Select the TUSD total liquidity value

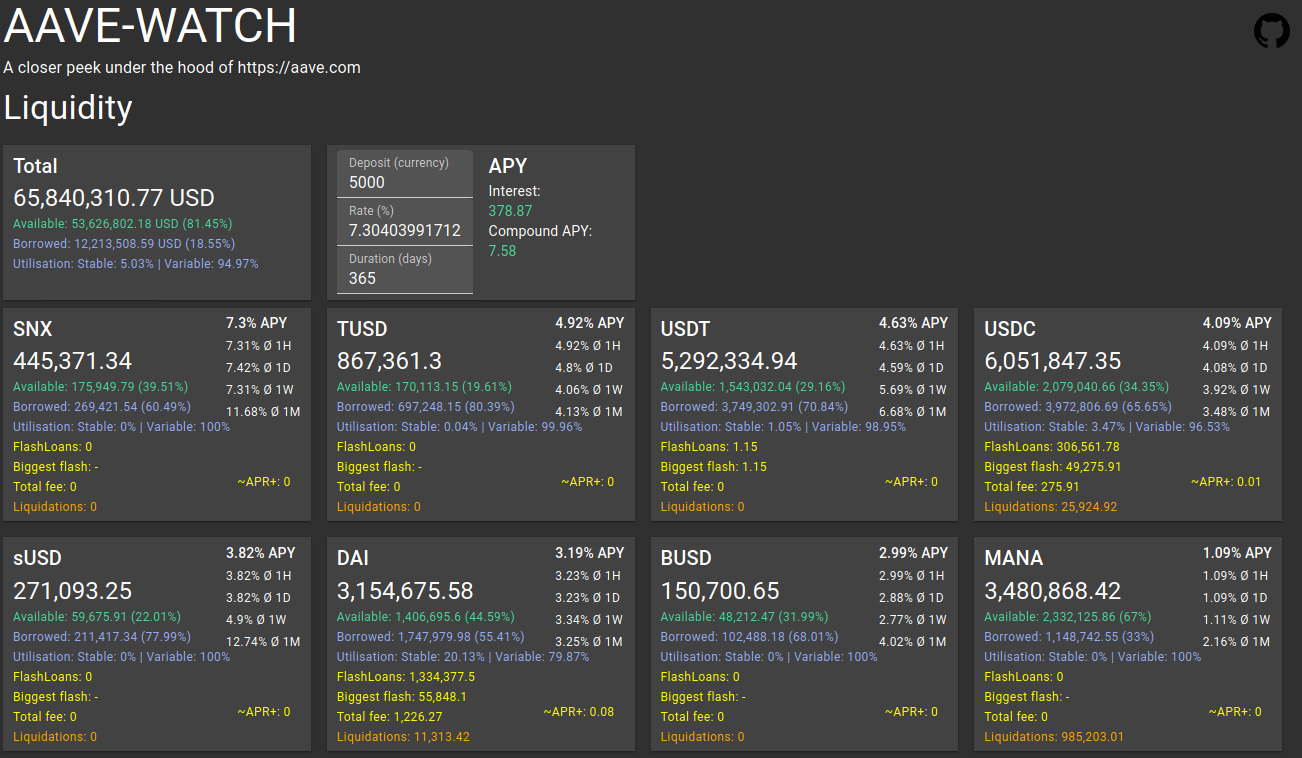(x=388, y=361)
